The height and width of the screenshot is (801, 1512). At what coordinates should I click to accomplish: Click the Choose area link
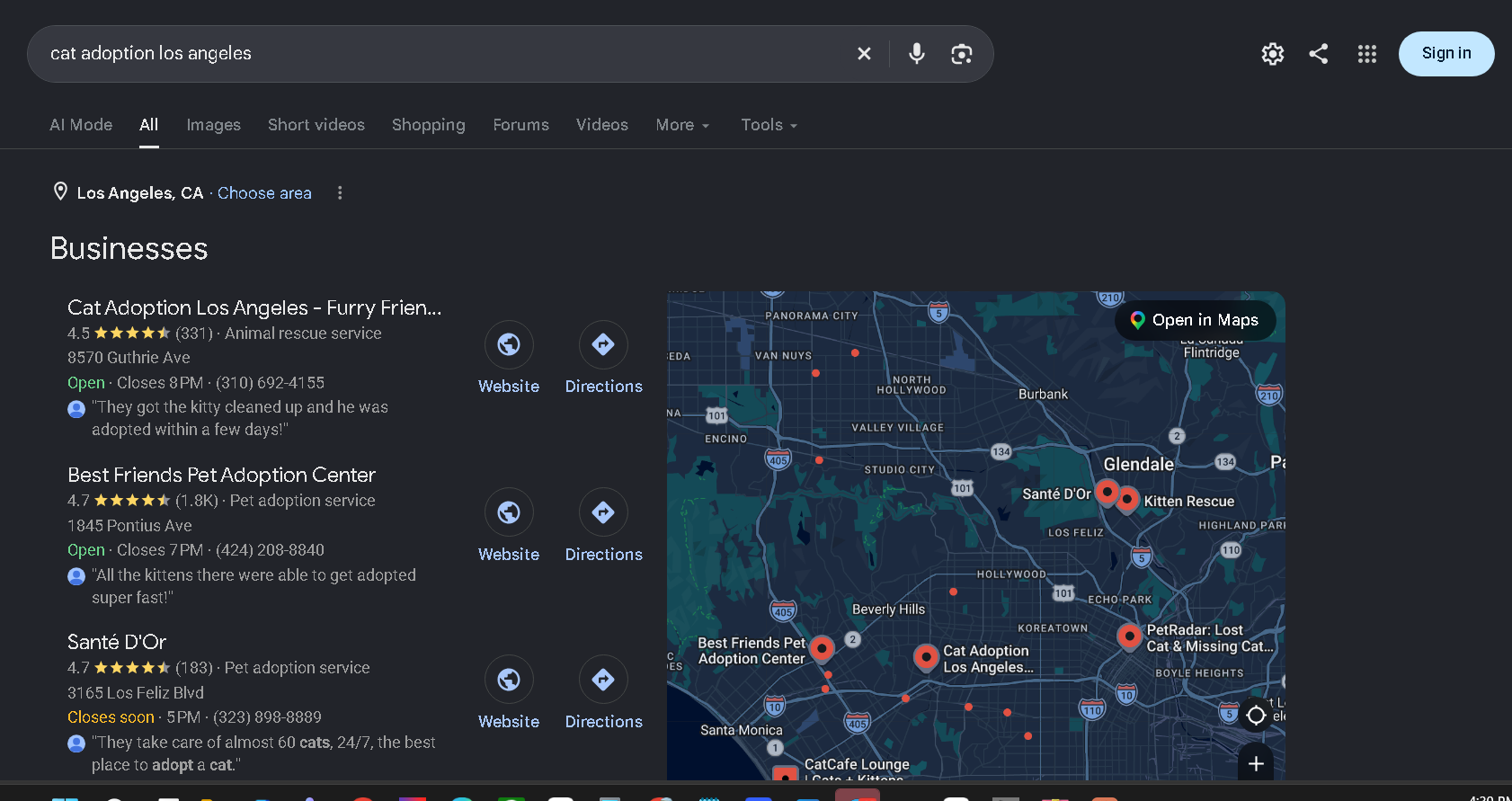click(264, 193)
